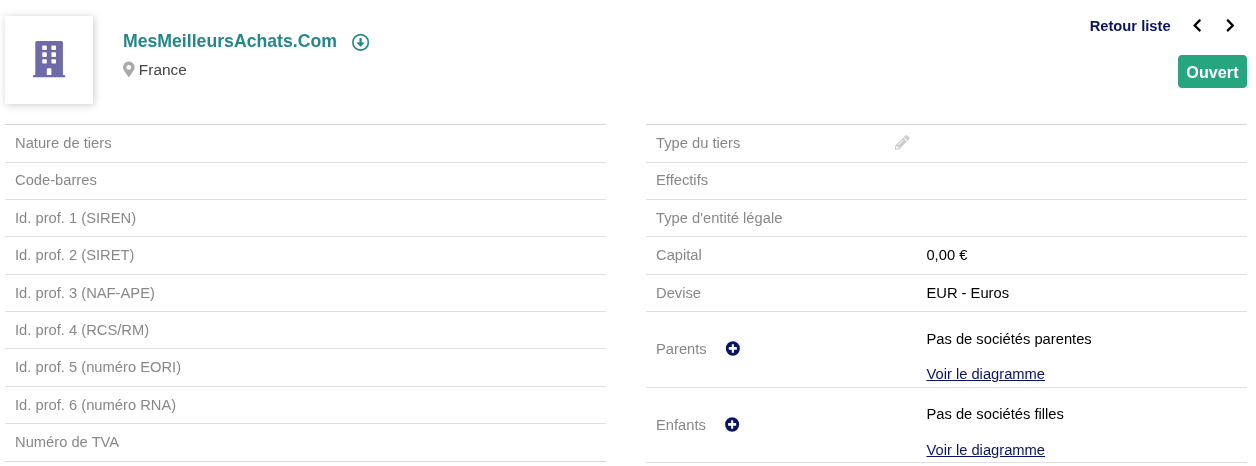Add a parent company with plus icon
This screenshot has height=466, width=1256.
click(x=733, y=349)
